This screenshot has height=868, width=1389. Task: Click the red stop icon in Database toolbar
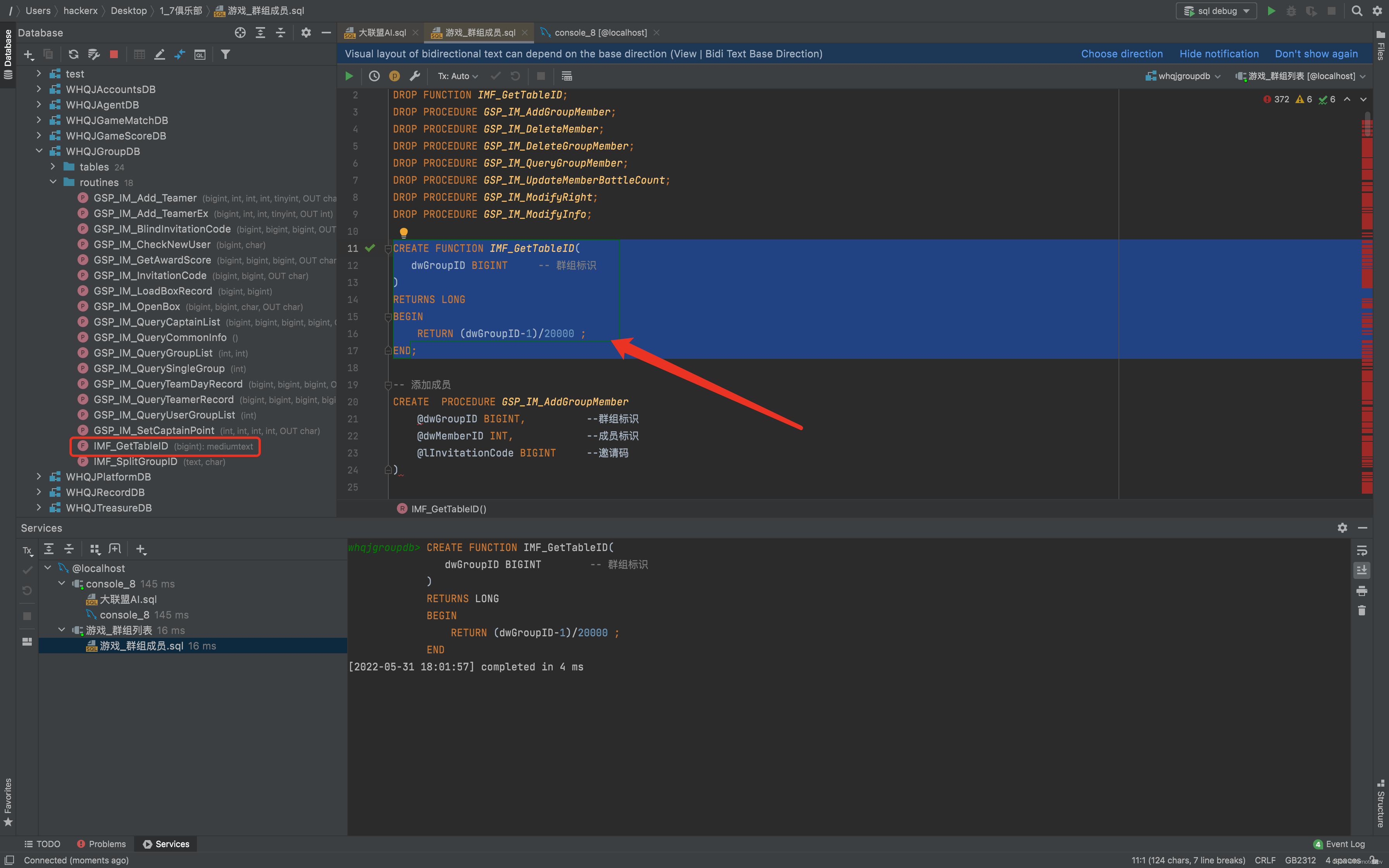point(114,55)
